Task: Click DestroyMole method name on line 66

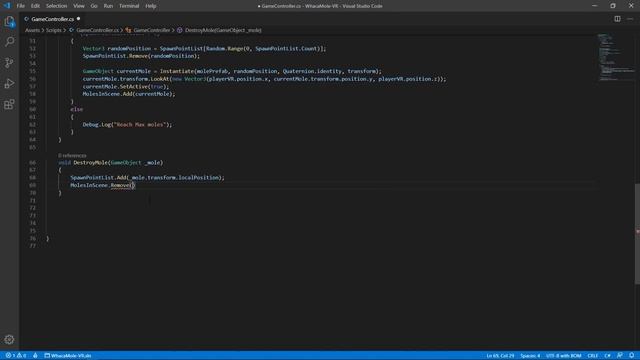Action: tap(91, 162)
